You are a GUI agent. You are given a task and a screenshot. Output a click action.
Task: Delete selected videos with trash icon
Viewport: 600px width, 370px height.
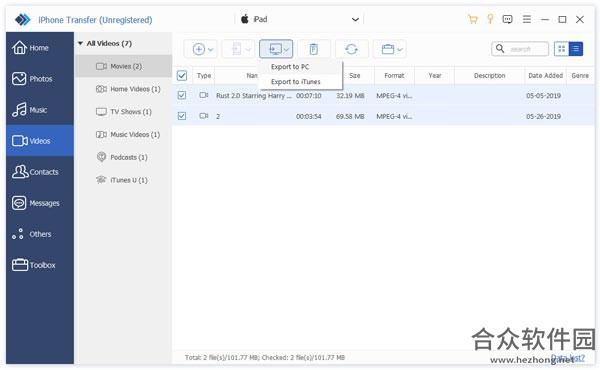coord(313,49)
